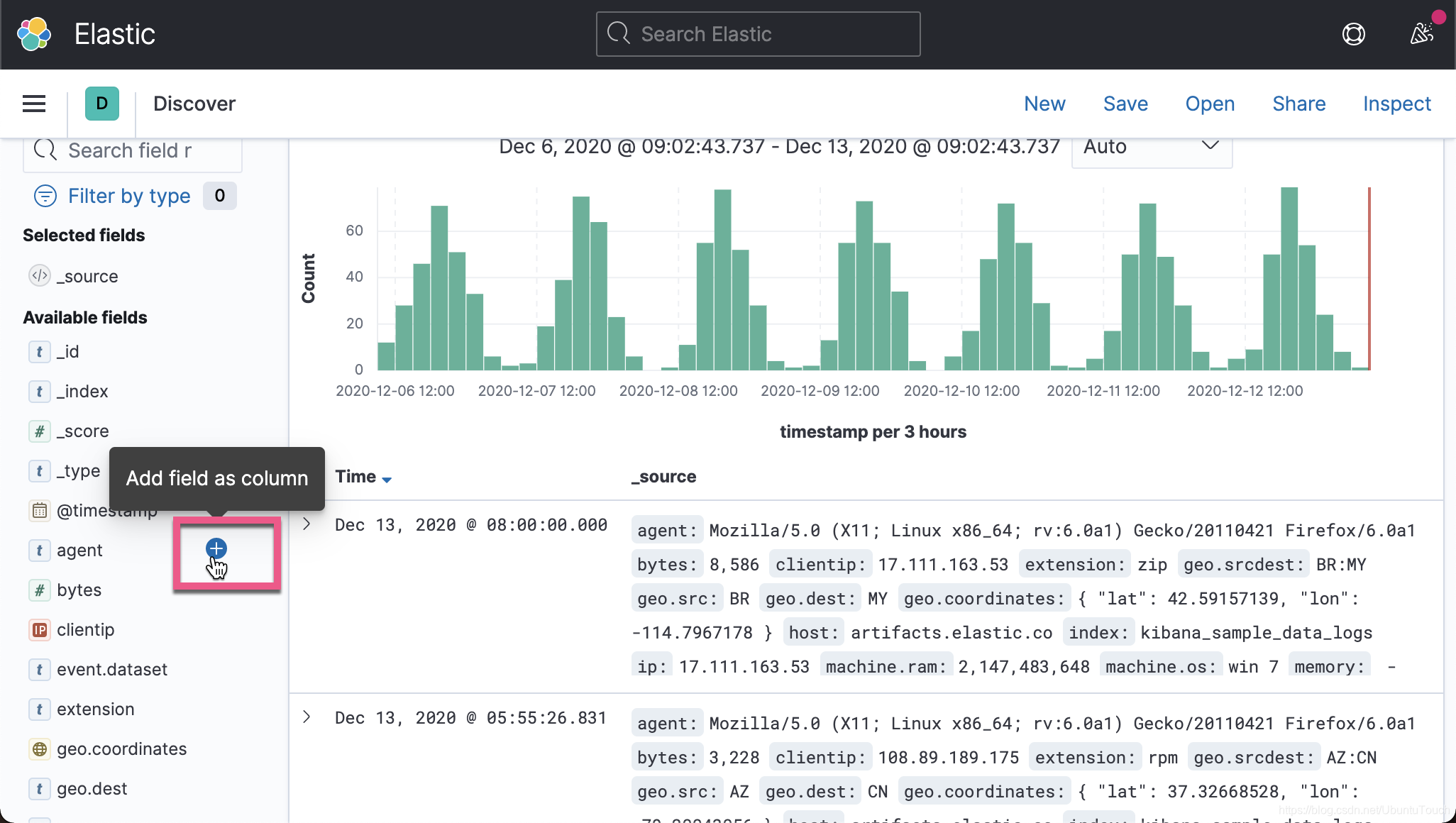Viewport: 1456px width, 823px height.
Task: Open the Share menu
Action: point(1298,104)
